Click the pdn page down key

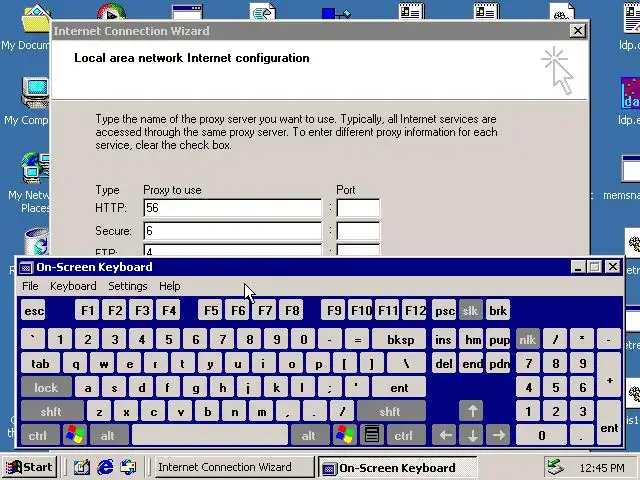(x=498, y=363)
